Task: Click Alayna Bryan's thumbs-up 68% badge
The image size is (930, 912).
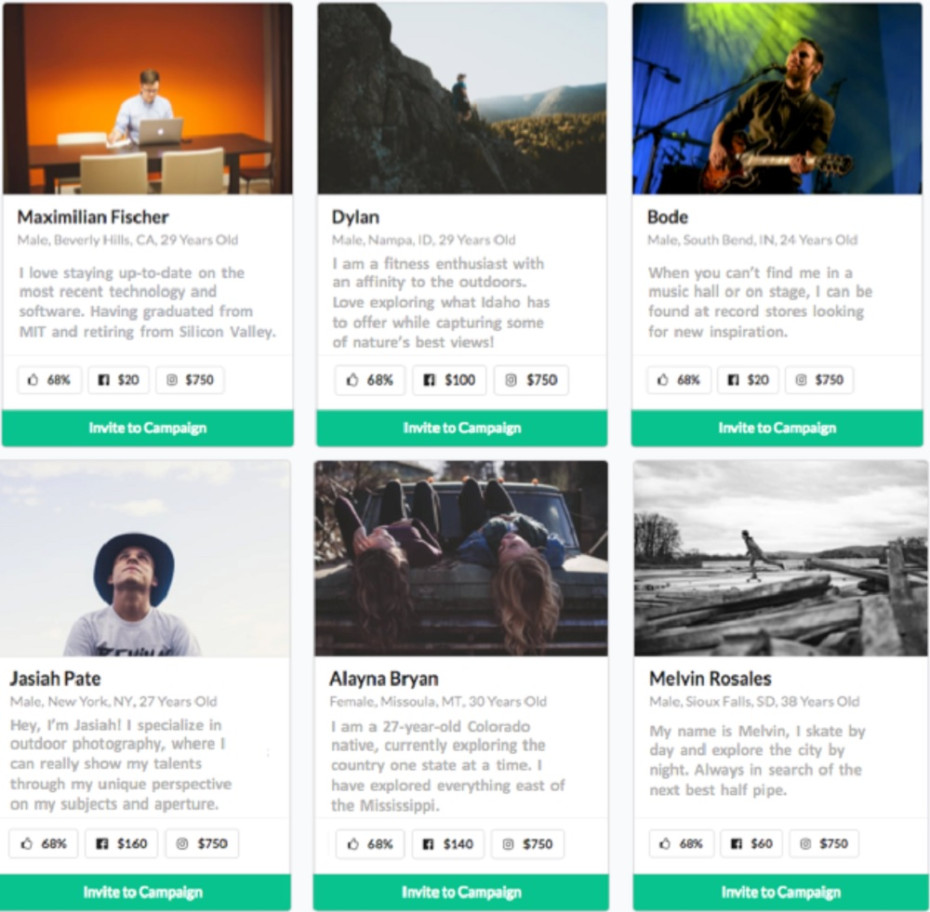Action: coord(370,844)
